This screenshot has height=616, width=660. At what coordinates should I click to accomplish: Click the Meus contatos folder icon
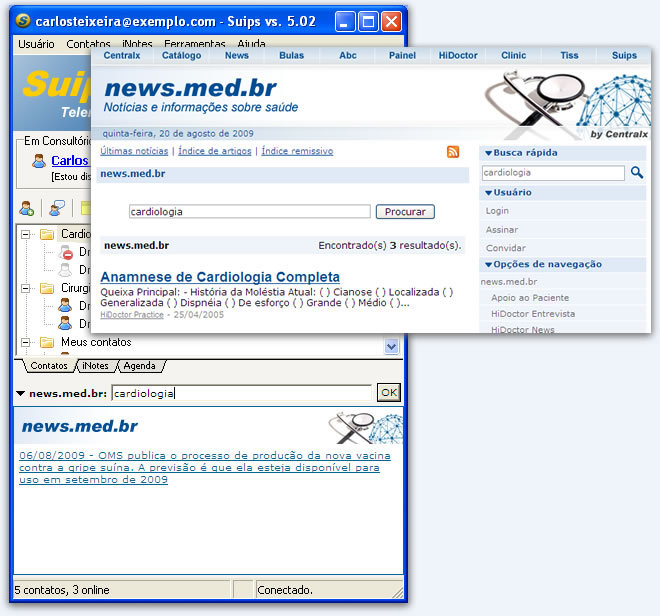pos(47,342)
